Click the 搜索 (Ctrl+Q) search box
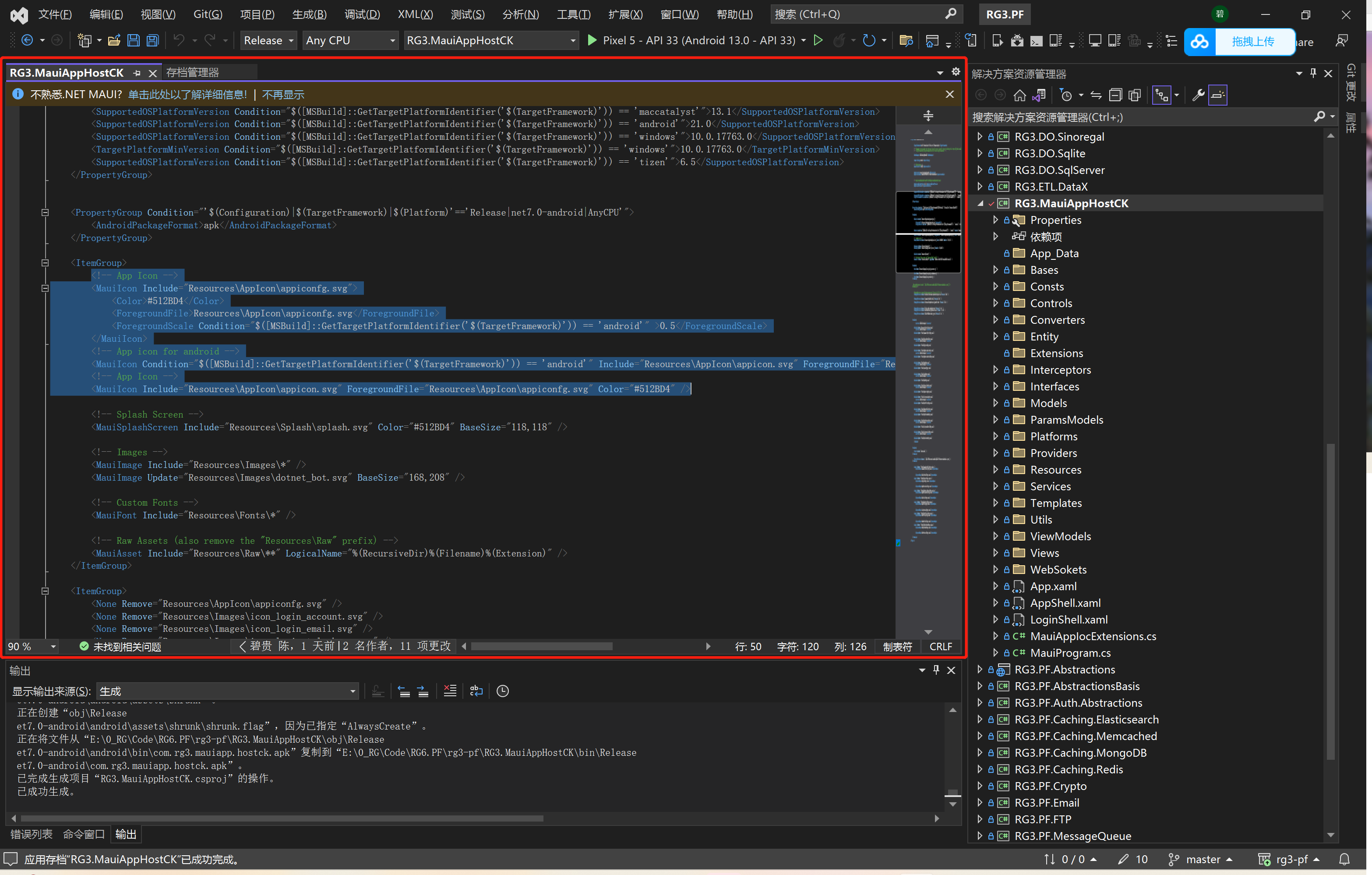This screenshot has width=1372, height=875. [866, 14]
